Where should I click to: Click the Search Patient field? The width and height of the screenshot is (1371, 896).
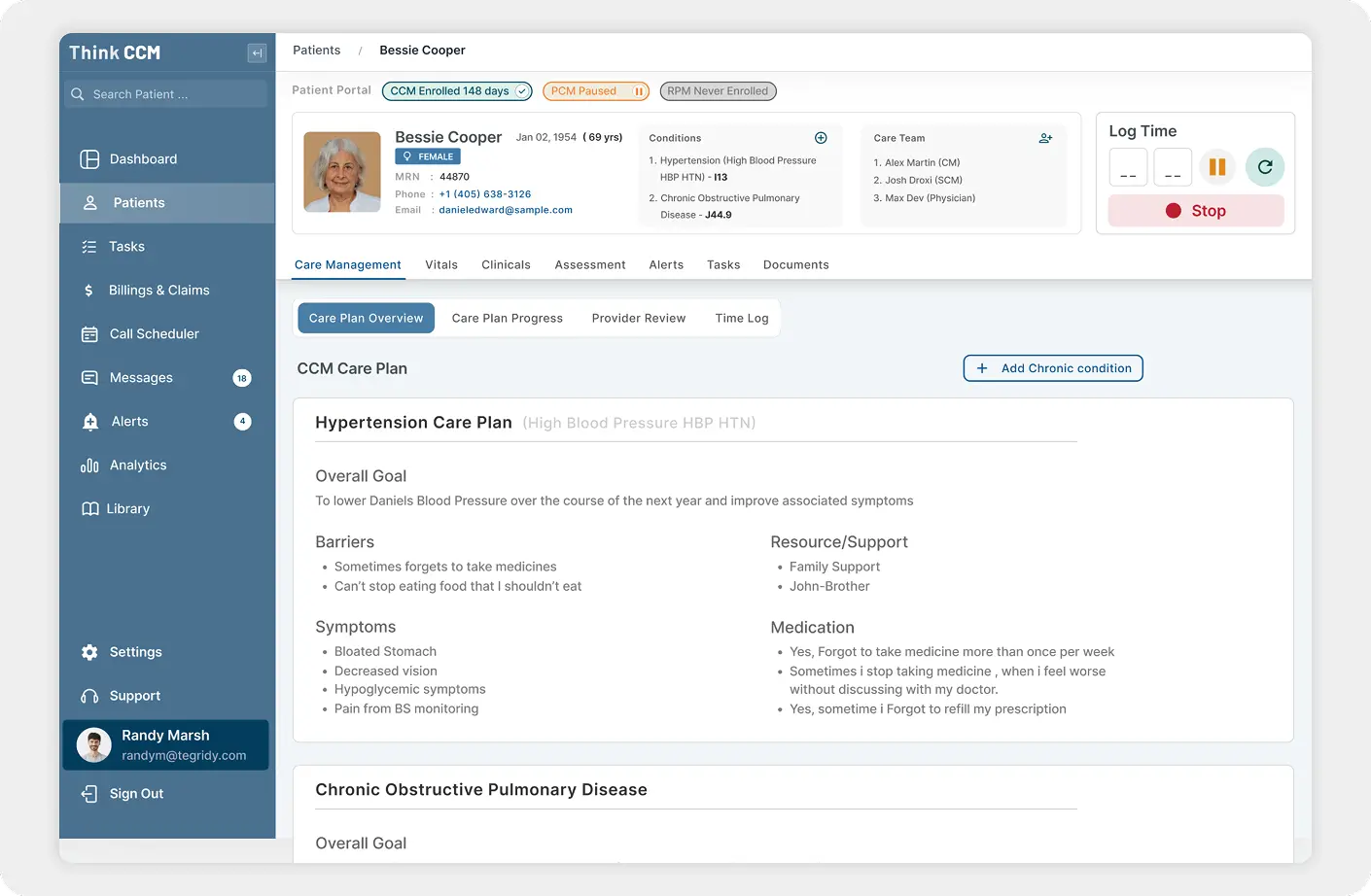click(x=165, y=93)
